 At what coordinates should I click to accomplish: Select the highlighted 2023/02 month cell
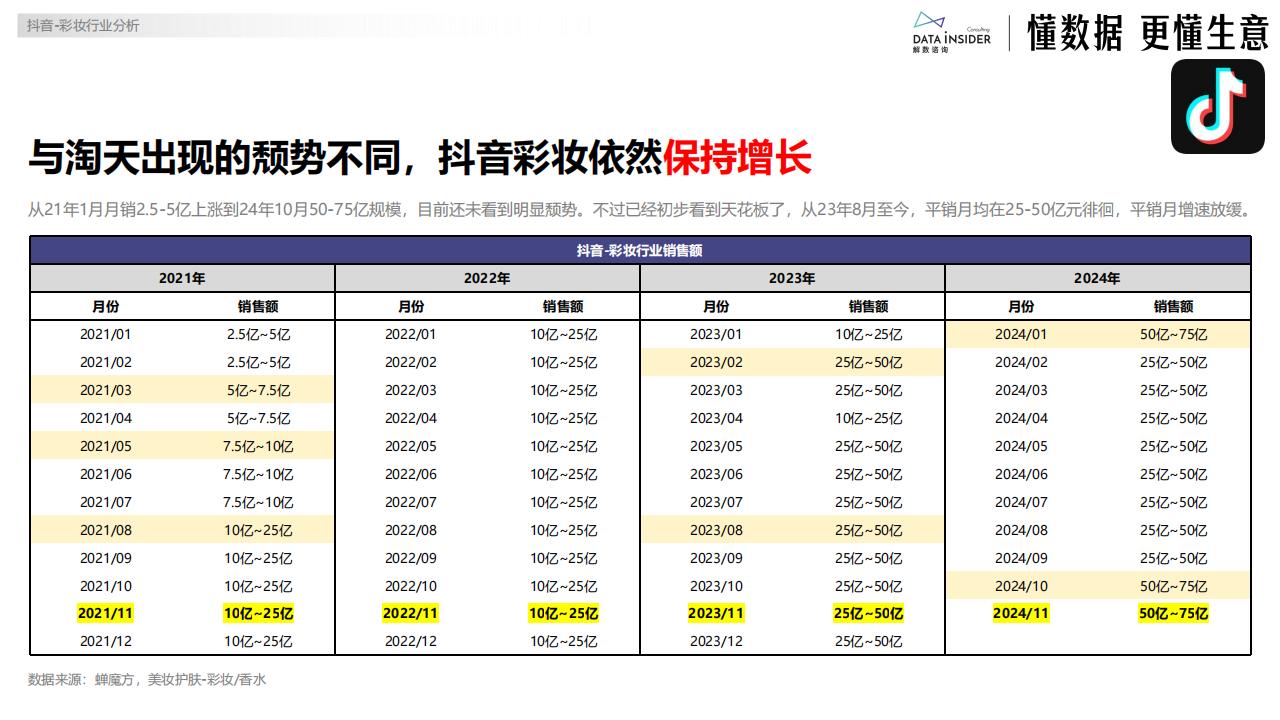(716, 362)
